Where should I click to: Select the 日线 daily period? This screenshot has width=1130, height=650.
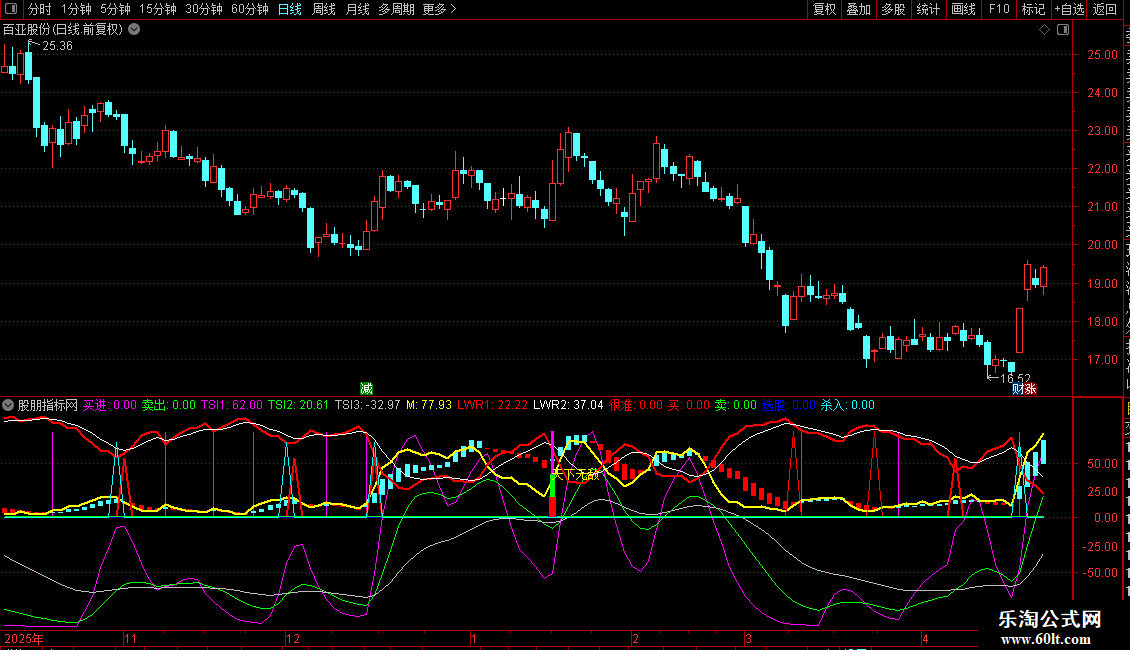coord(290,9)
